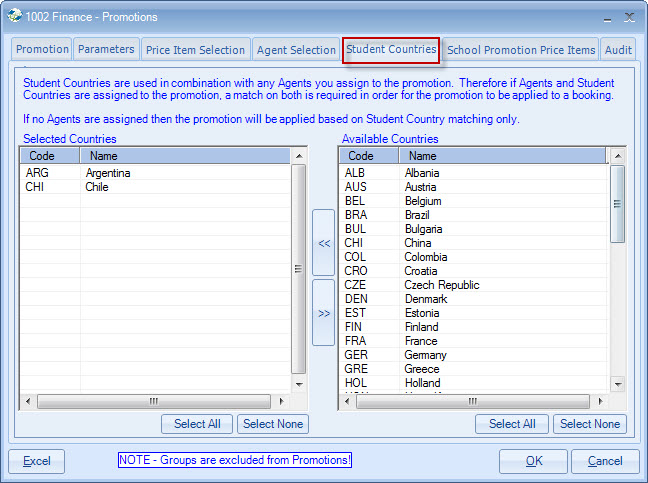Switch to the Promotion tab
The image size is (648, 483).
pyautogui.click(x=42, y=49)
